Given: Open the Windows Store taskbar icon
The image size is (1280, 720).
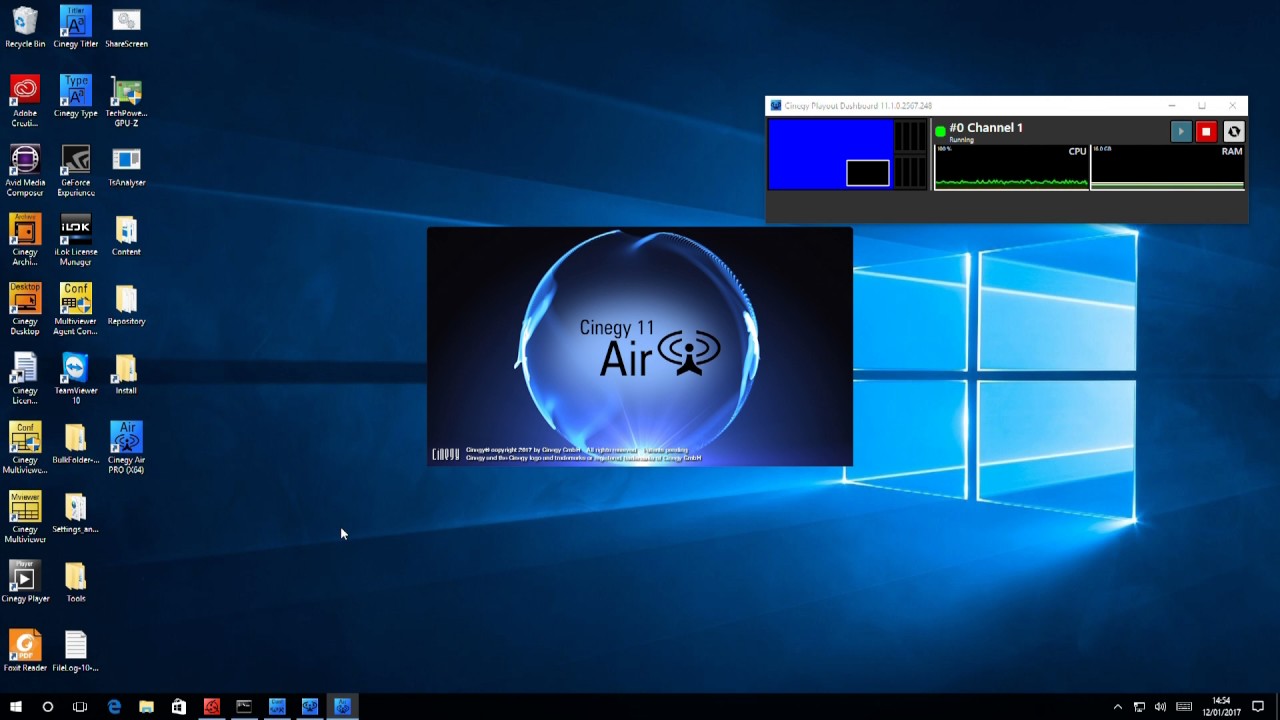Looking at the screenshot, I should click(x=178, y=706).
